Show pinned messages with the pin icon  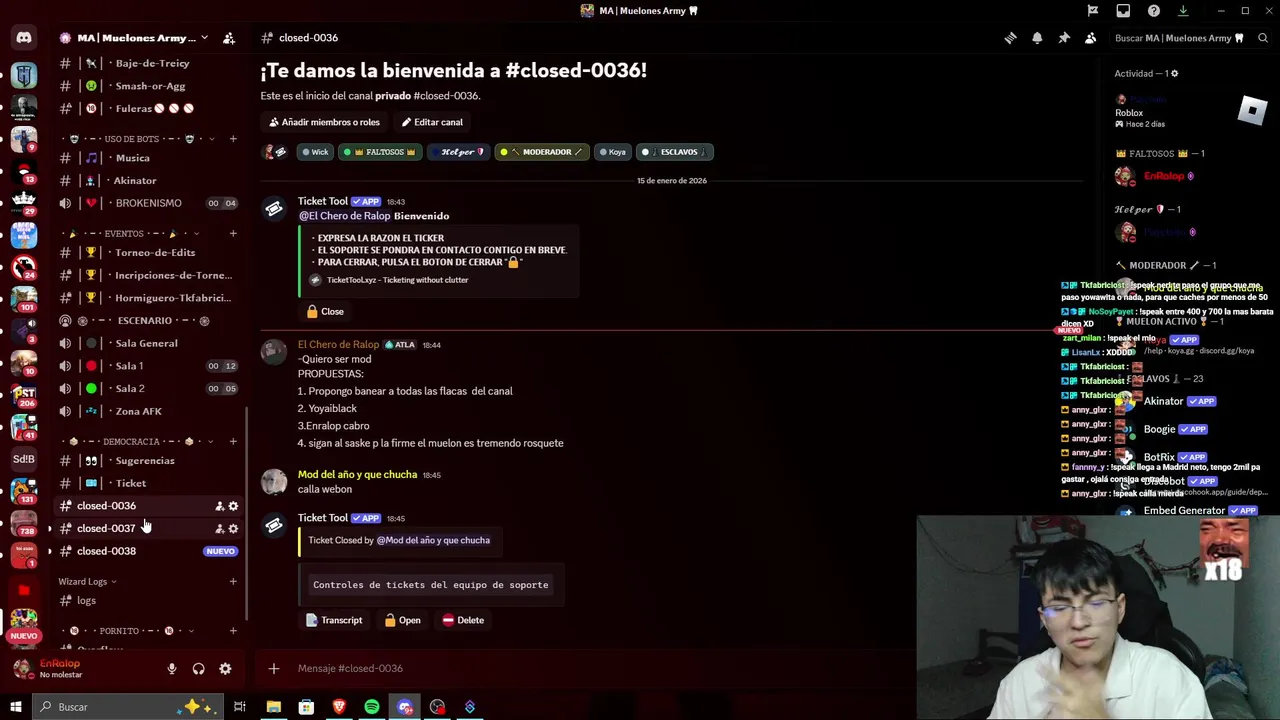point(1064,38)
